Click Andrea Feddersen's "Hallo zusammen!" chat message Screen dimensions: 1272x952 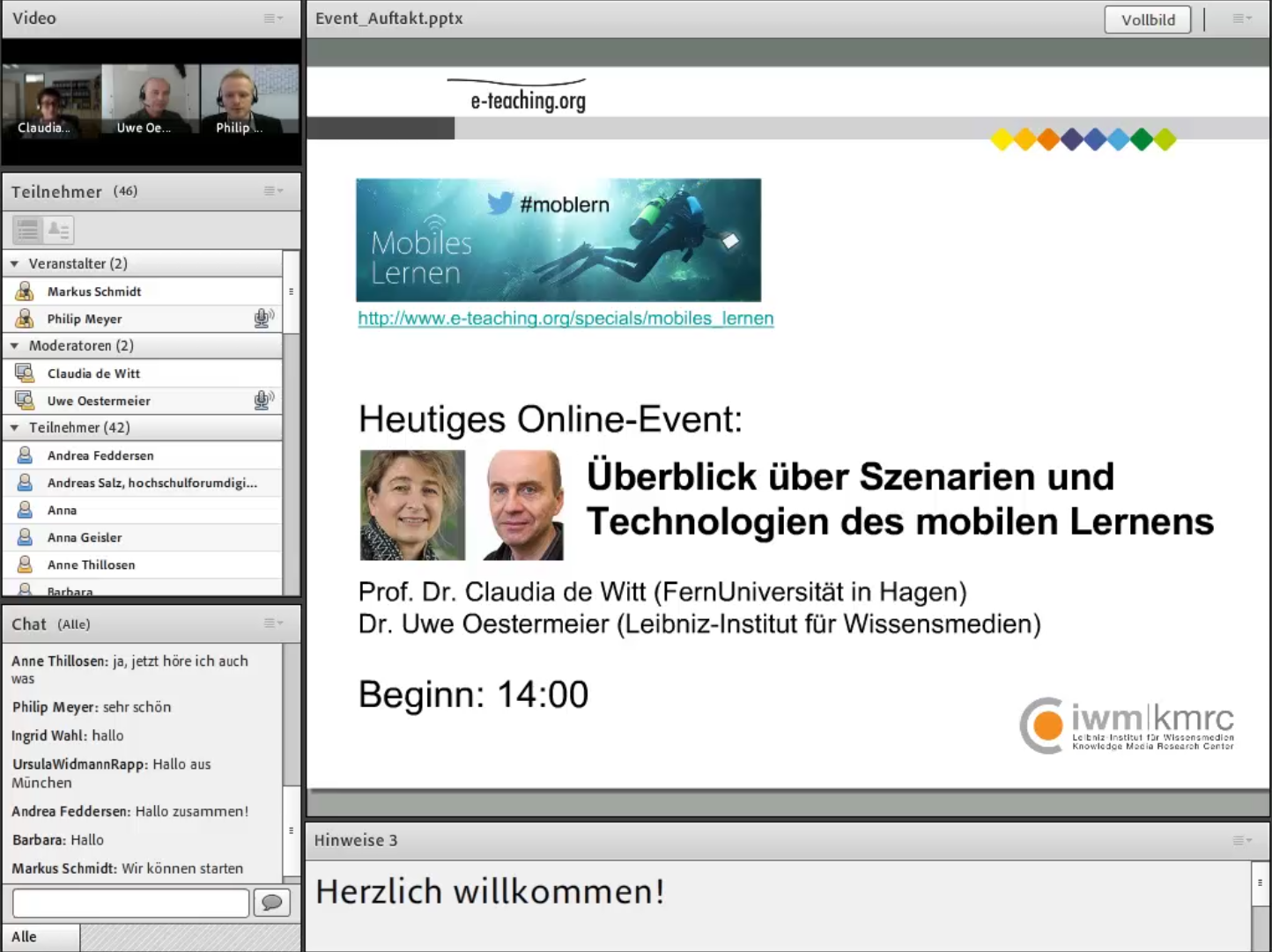pyautogui.click(x=130, y=811)
